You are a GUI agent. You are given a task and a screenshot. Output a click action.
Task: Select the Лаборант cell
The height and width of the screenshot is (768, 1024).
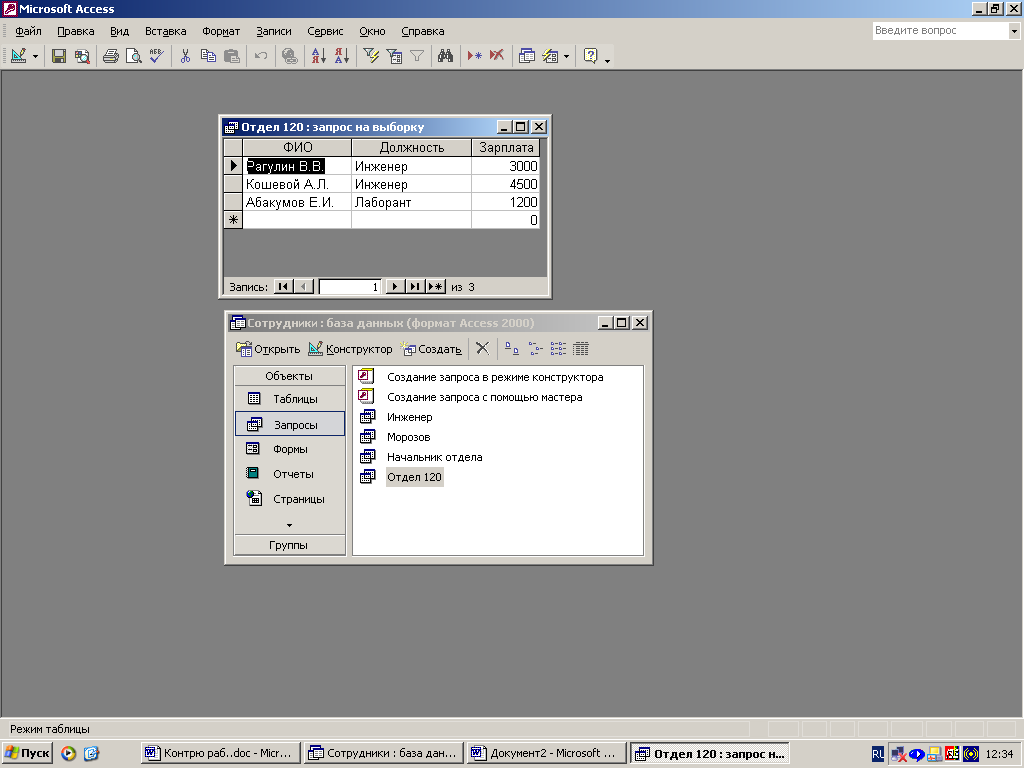click(x=411, y=202)
